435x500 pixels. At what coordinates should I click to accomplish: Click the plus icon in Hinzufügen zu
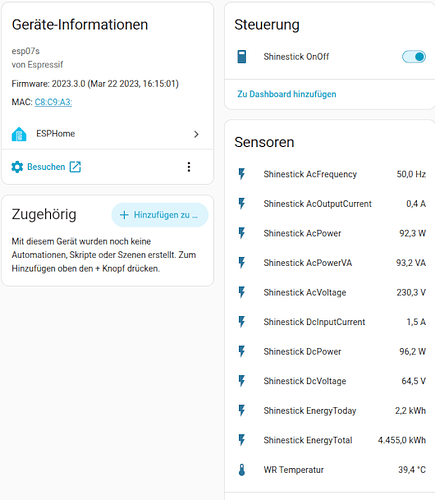coord(124,215)
